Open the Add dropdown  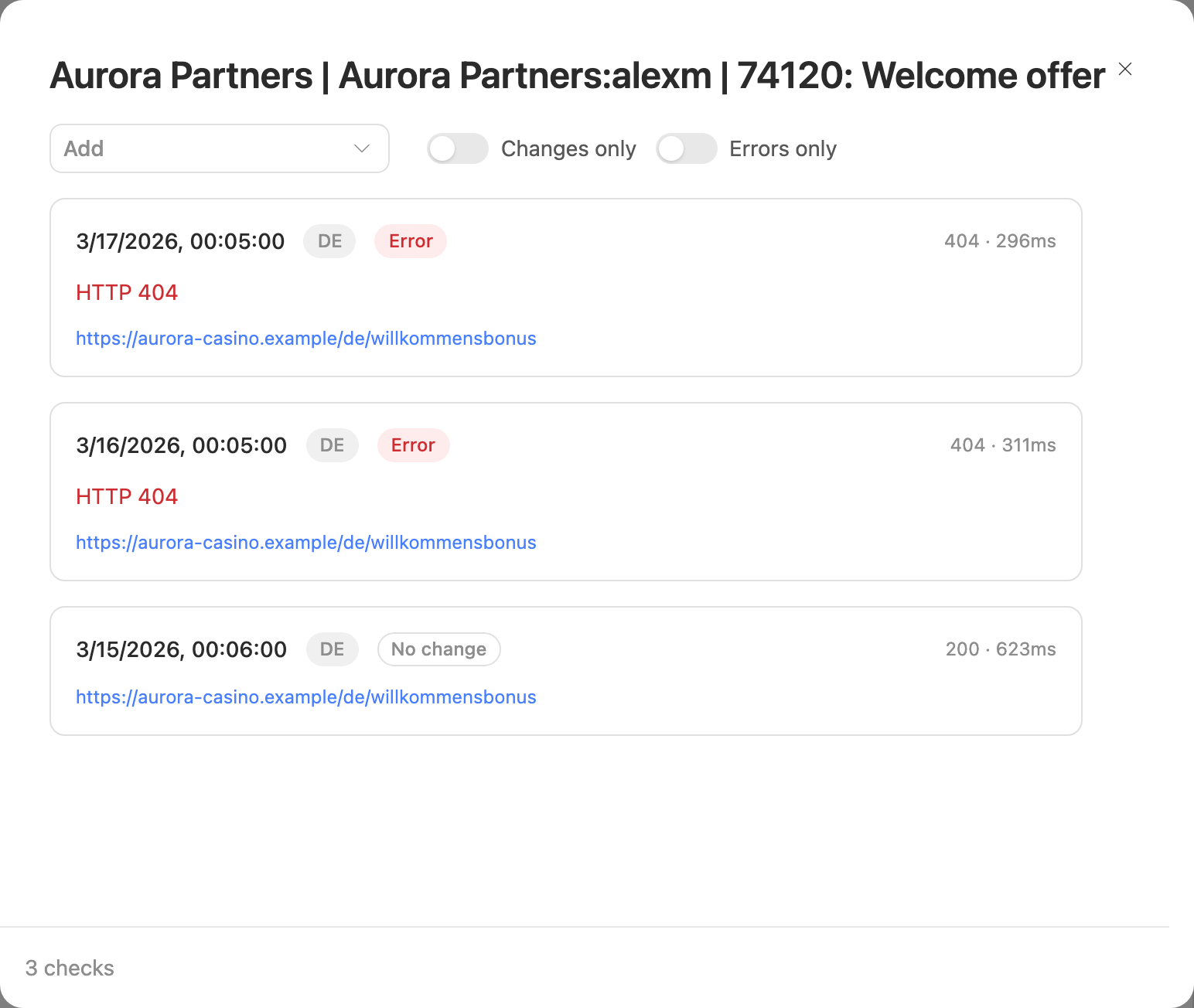tap(220, 148)
